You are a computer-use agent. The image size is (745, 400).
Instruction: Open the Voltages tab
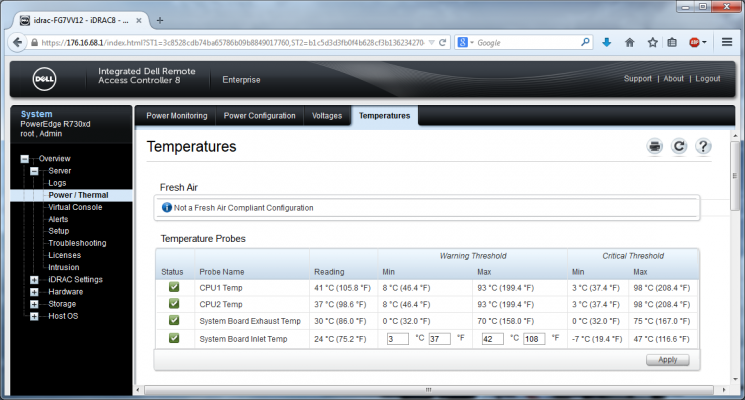point(327,116)
